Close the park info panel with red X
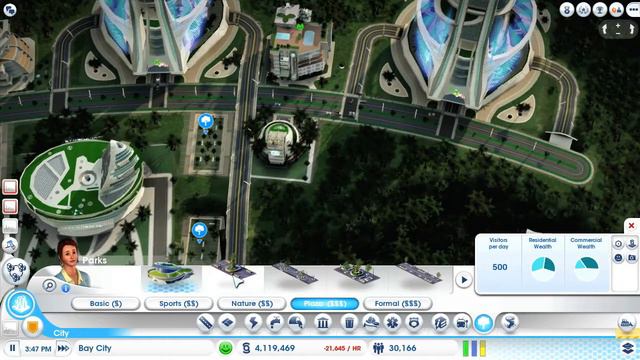640x360 pixels. [631, 226]
